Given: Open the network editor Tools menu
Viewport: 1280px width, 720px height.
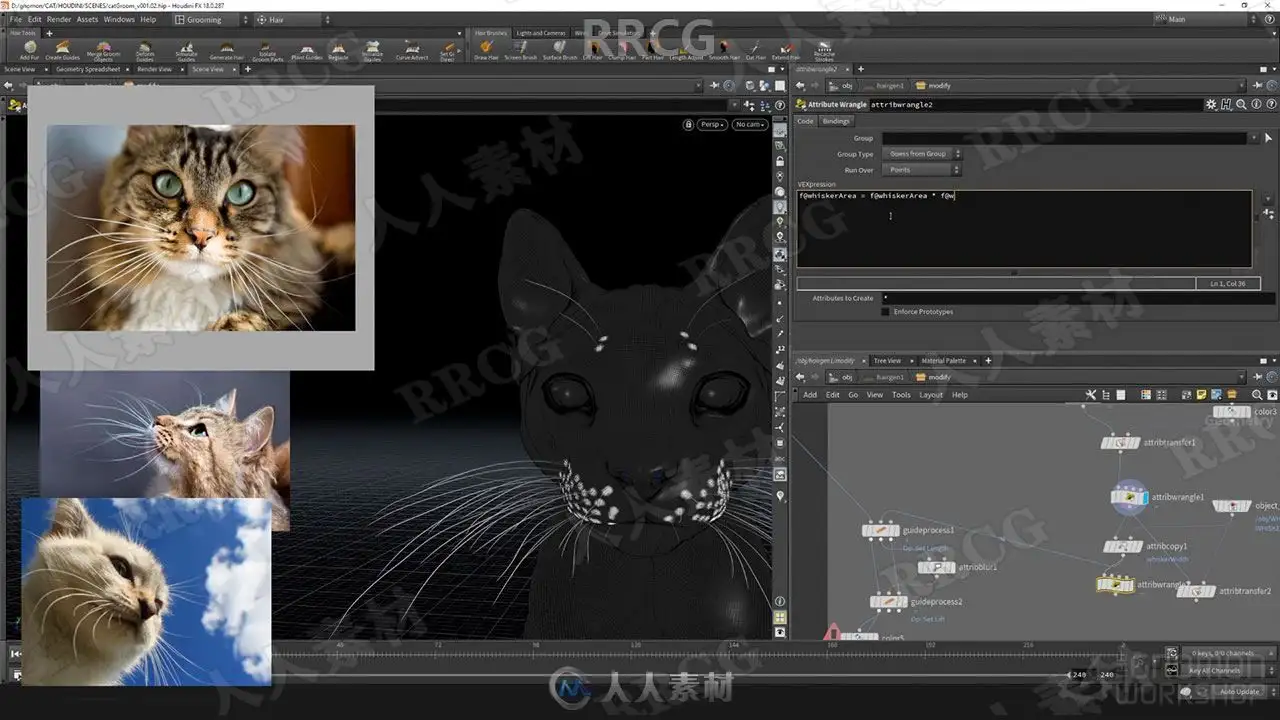Looking at the screenshot, I should tap(901, 395).
